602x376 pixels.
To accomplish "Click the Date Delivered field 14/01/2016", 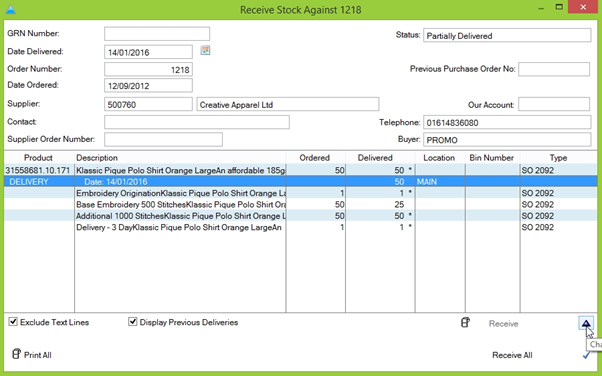I will [x=148, y=52].
